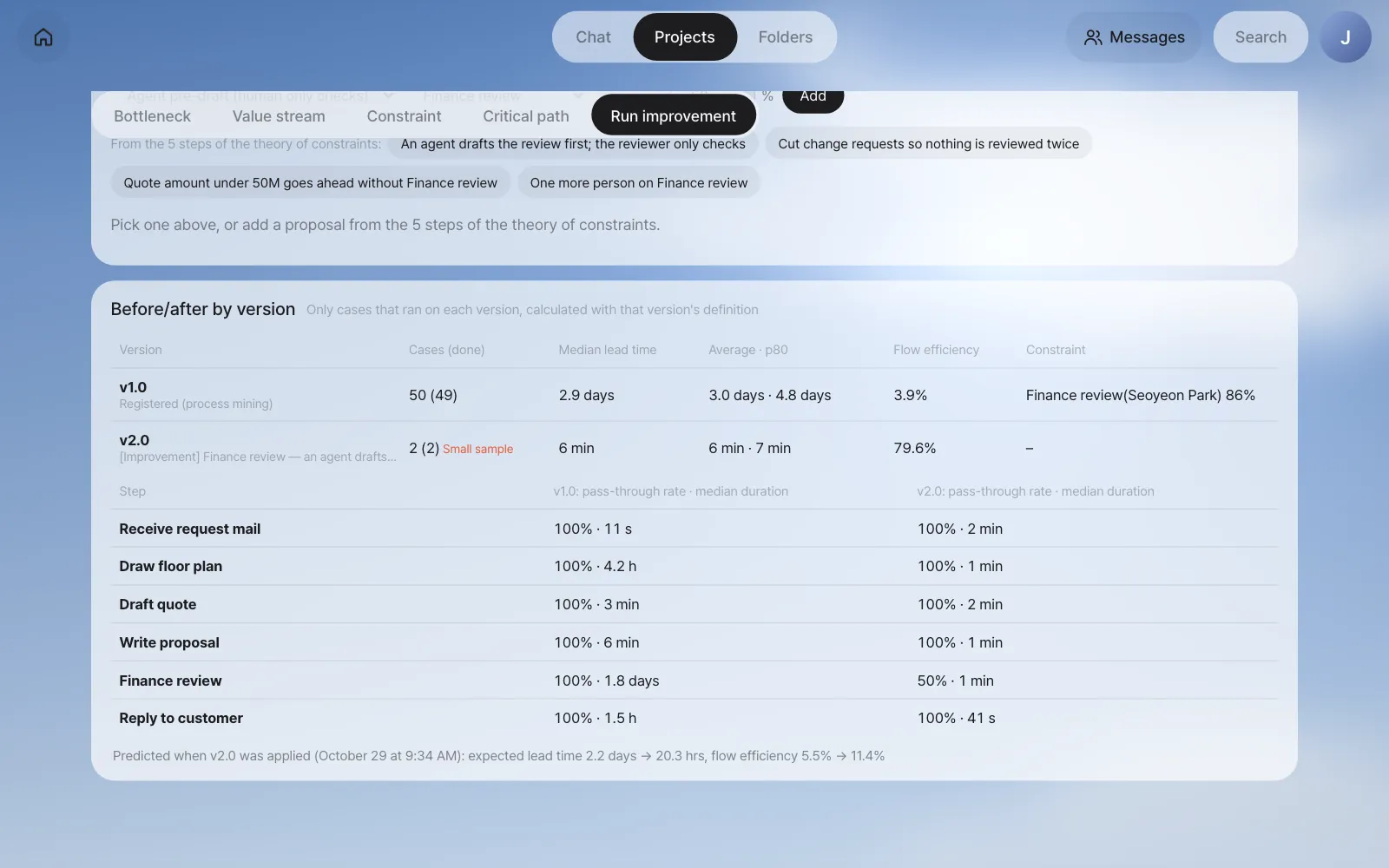Open the Folders tab
1389x868 pixels.
click(786, 37)
